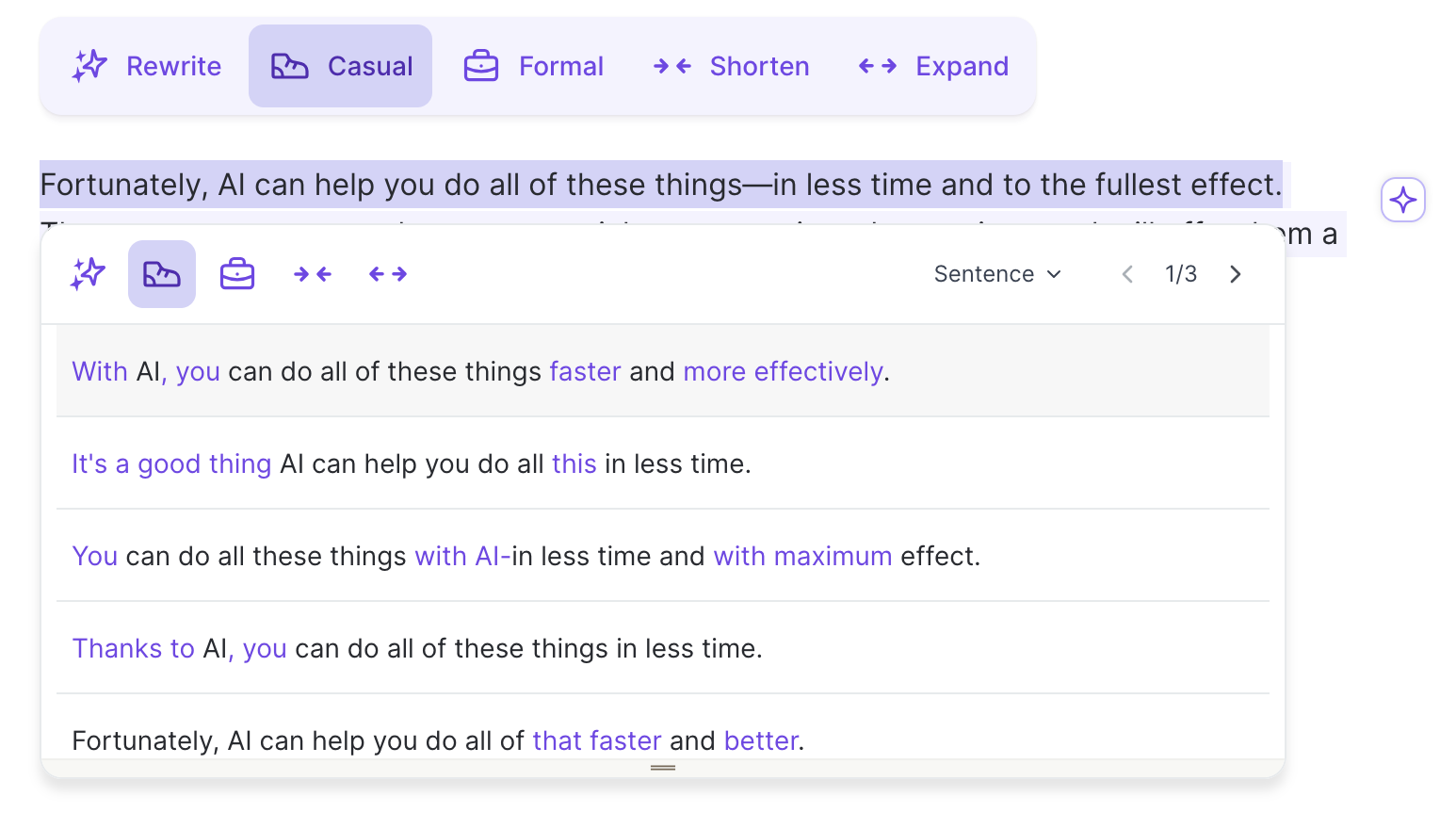This screenshot has height=829, width=1456.
Task: Select the Casual shoe icon in the popup
Action: click(x=162, y=274)
